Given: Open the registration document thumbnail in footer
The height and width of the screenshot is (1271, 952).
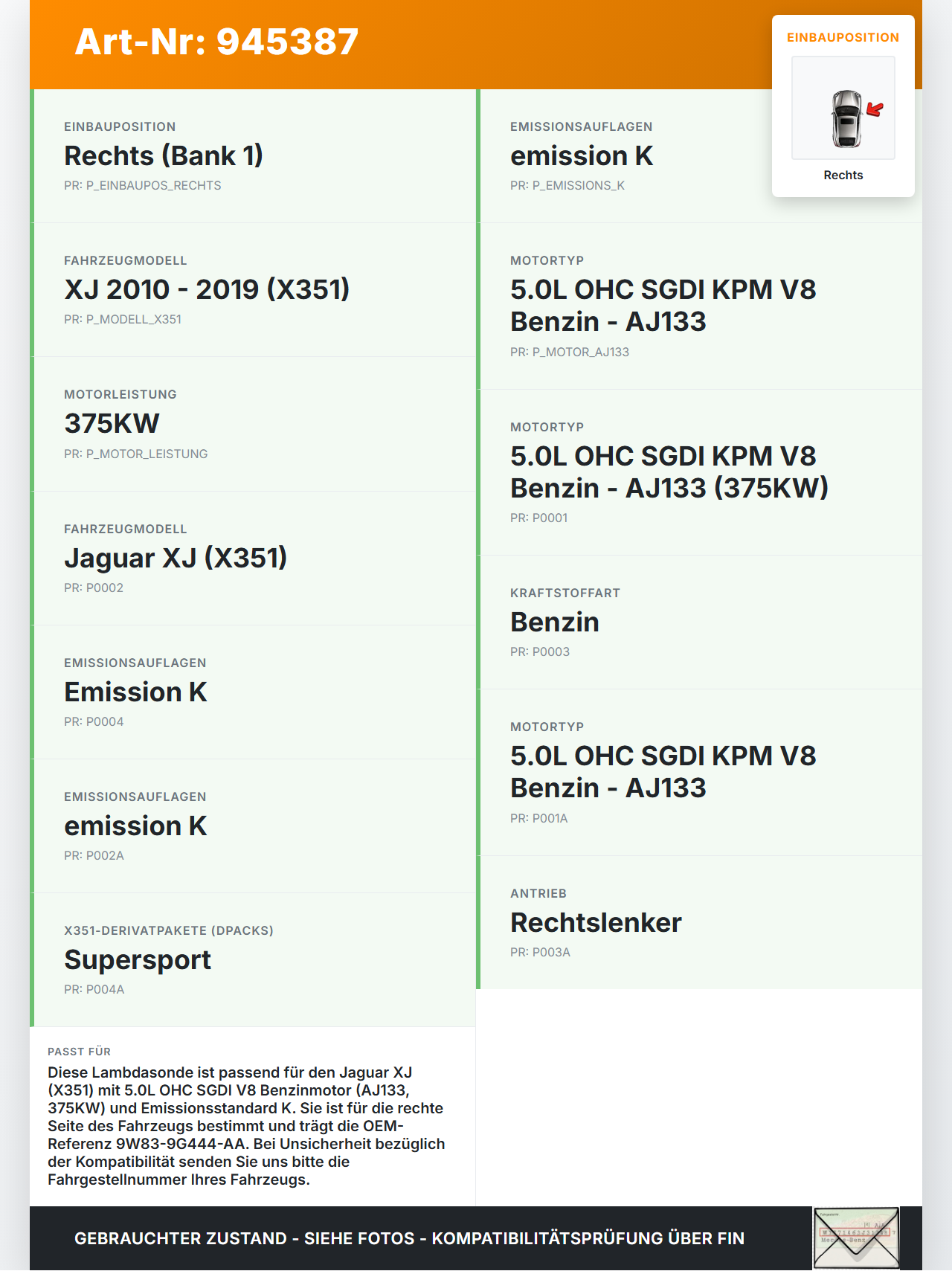Looking at the screenshot, I should pyautogui.click(x=856, y=1238).
